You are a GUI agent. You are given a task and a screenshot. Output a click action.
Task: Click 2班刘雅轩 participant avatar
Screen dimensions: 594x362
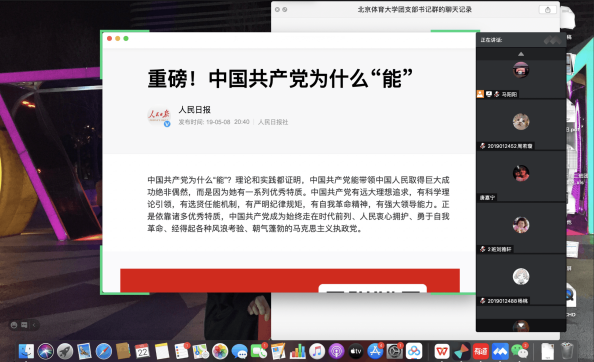tap(521, 225)
